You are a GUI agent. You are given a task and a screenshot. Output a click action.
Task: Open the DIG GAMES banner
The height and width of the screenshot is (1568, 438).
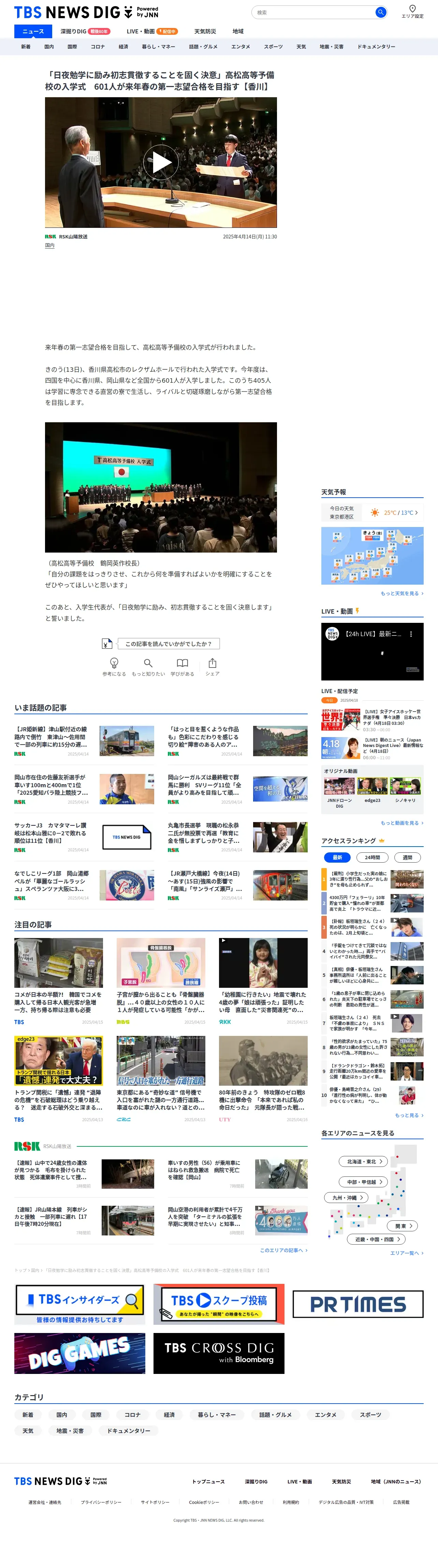(x=80, y=1353)
